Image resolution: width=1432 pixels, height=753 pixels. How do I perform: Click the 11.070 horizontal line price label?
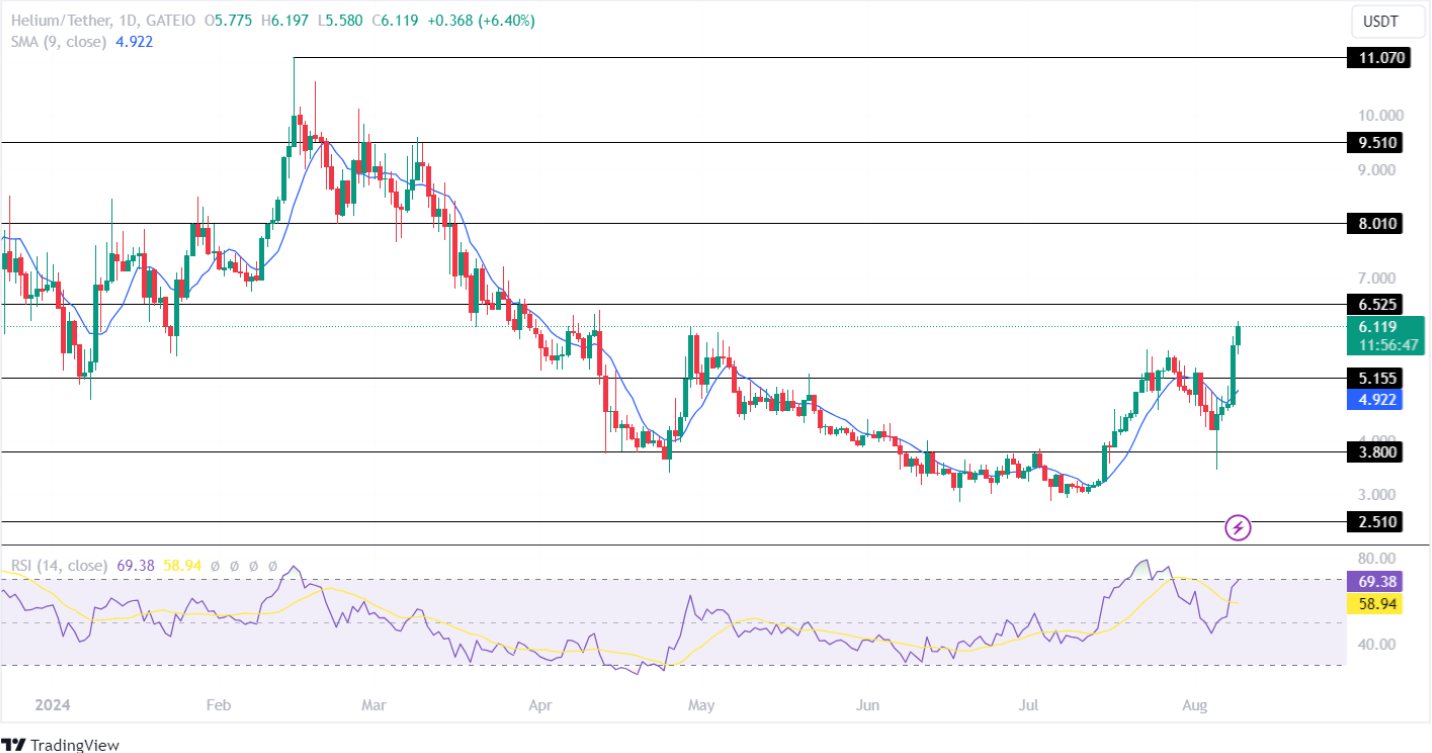click(1379, 58)
